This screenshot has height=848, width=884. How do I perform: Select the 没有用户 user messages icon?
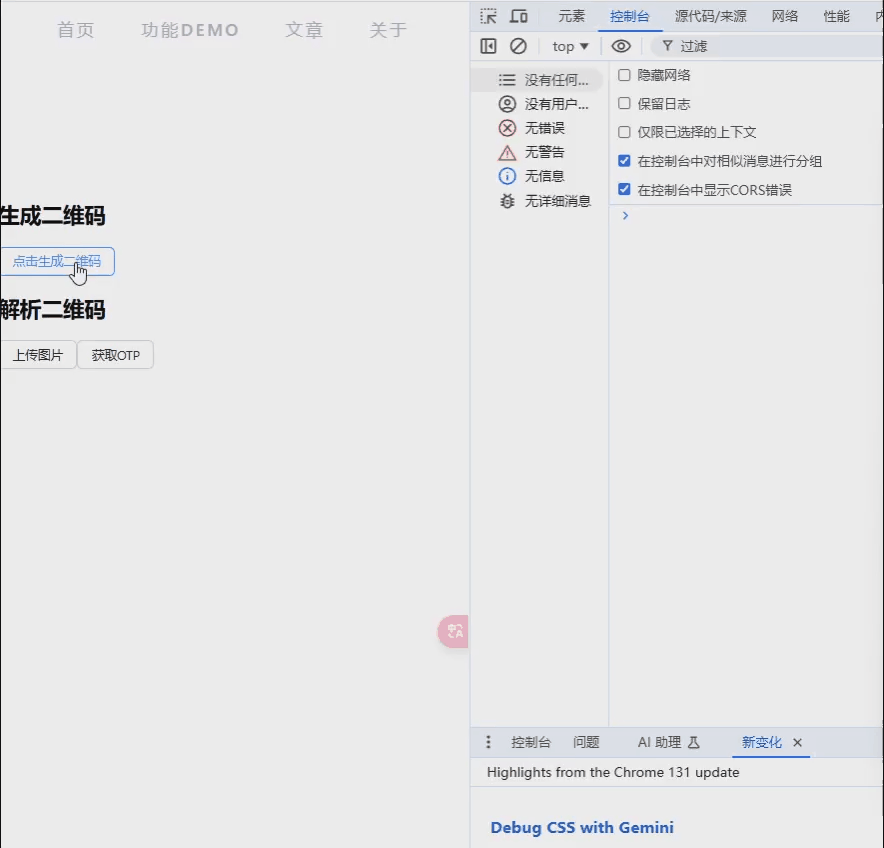508,104
